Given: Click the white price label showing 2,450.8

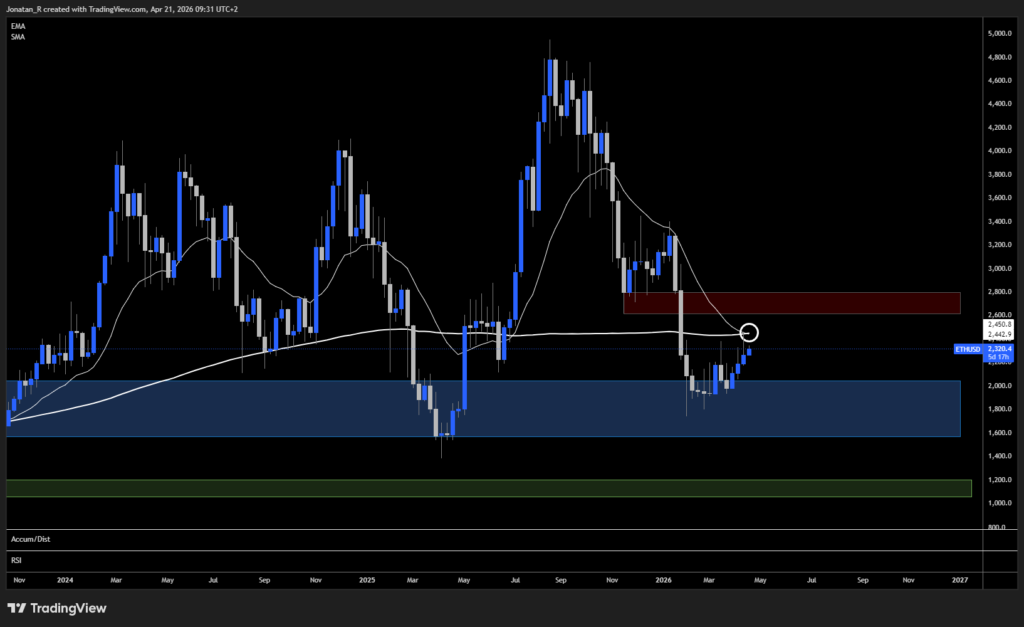Looking at the screenshot, I should [x=997, y=324].
